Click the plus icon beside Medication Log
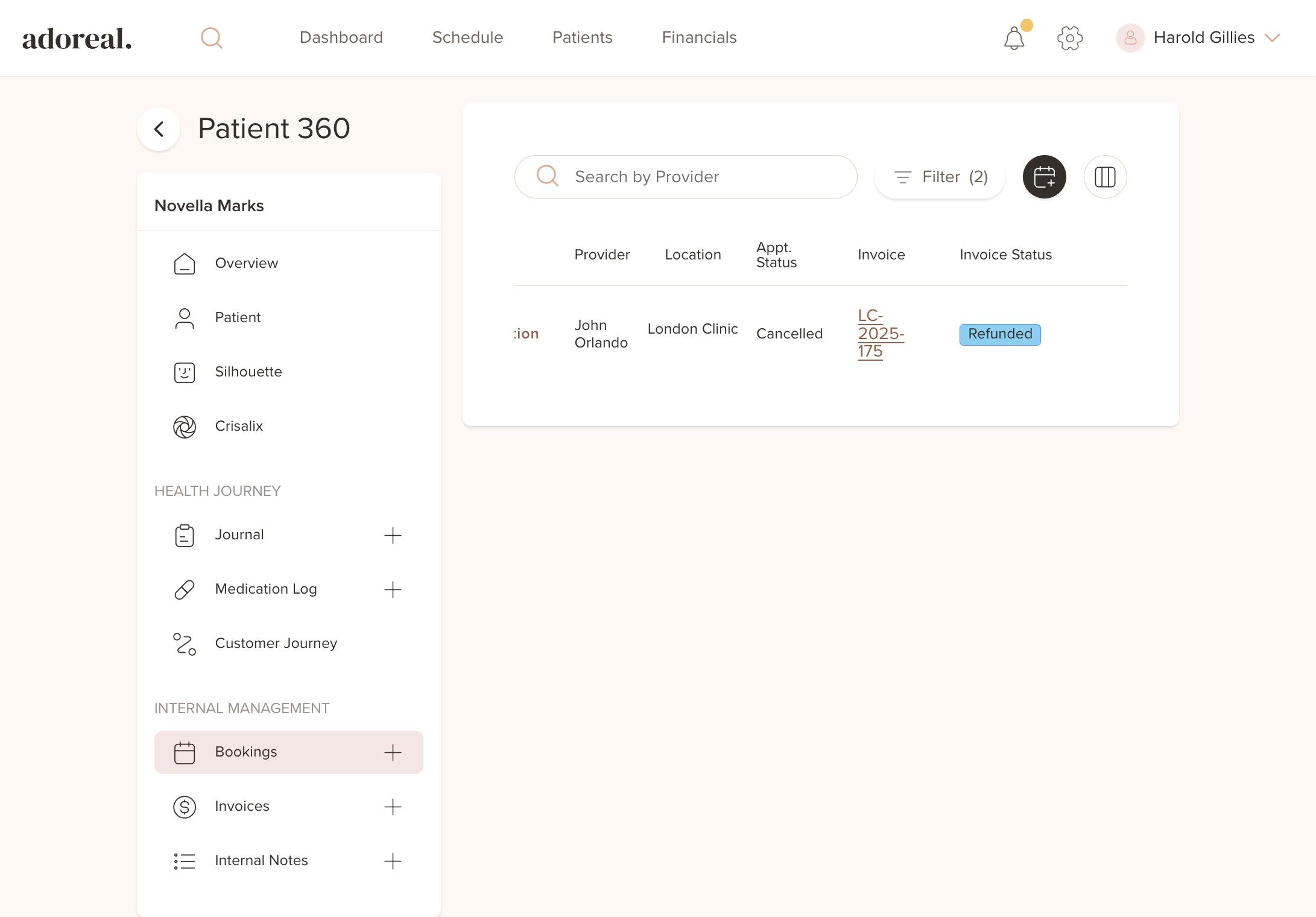Screen dimensions: 1316x917 [x=393, y=589]
